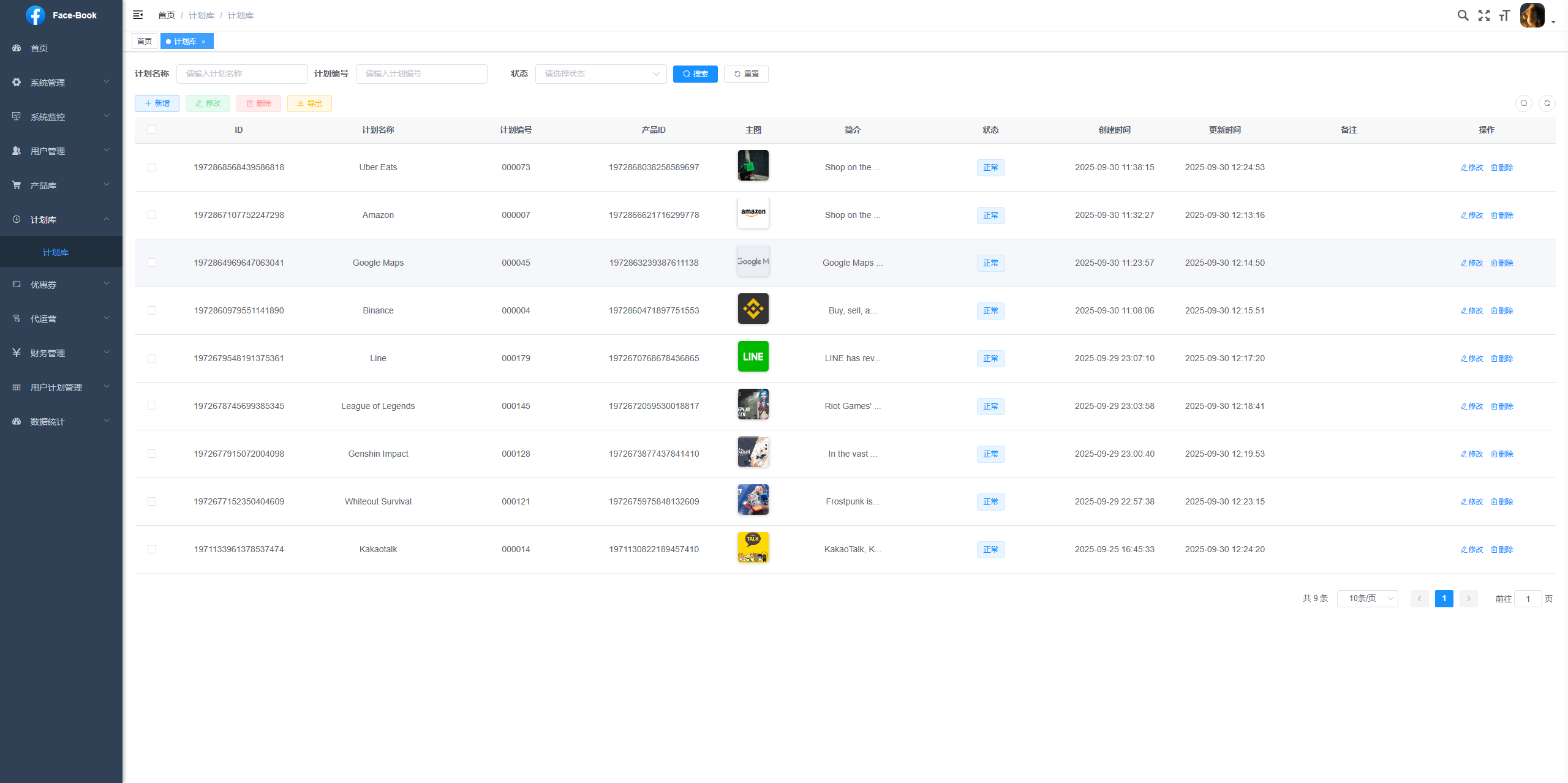Click the refresh table circular icon
Image resolution: width=1568 pixels, height=783 pixels.
1547,103
